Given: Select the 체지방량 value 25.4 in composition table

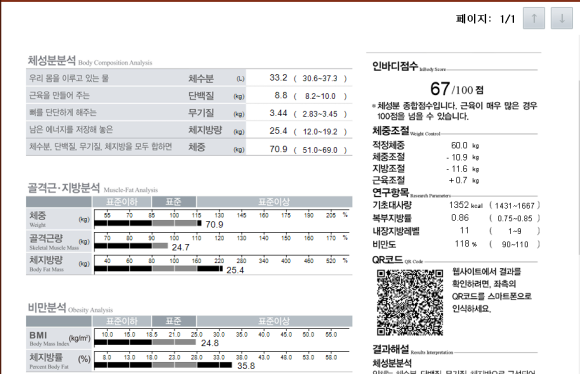Looking at the screenshot, I should 278,131.
